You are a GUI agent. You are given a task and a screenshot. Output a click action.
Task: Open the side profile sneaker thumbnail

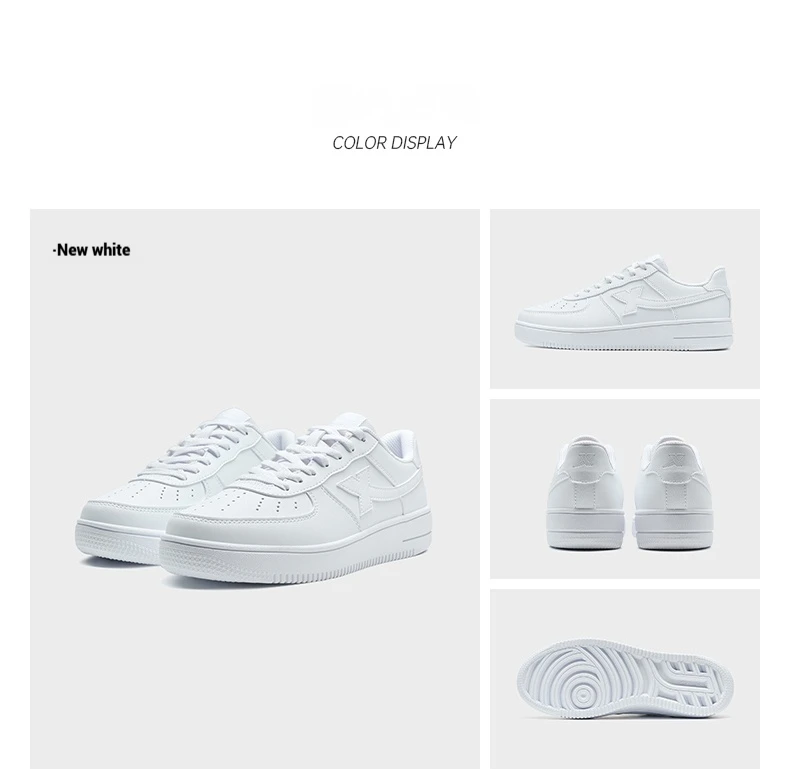625,299
